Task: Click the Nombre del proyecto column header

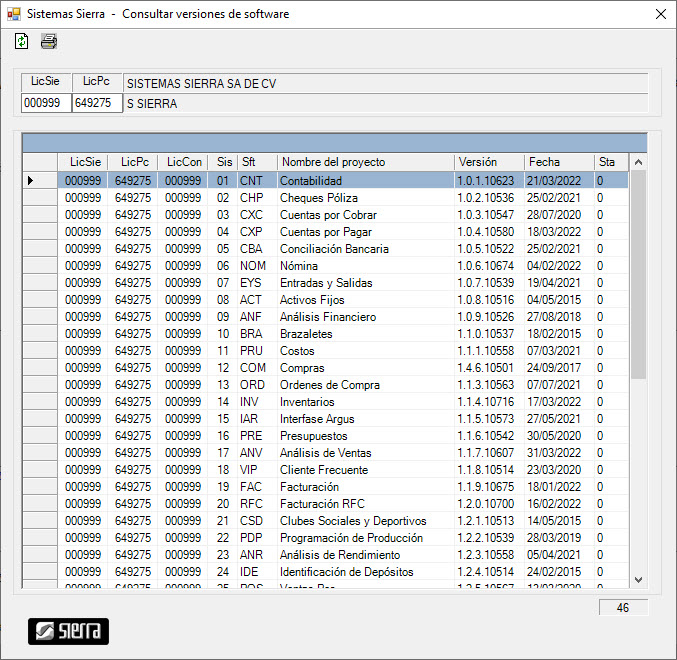Action: tap(365, 162)
